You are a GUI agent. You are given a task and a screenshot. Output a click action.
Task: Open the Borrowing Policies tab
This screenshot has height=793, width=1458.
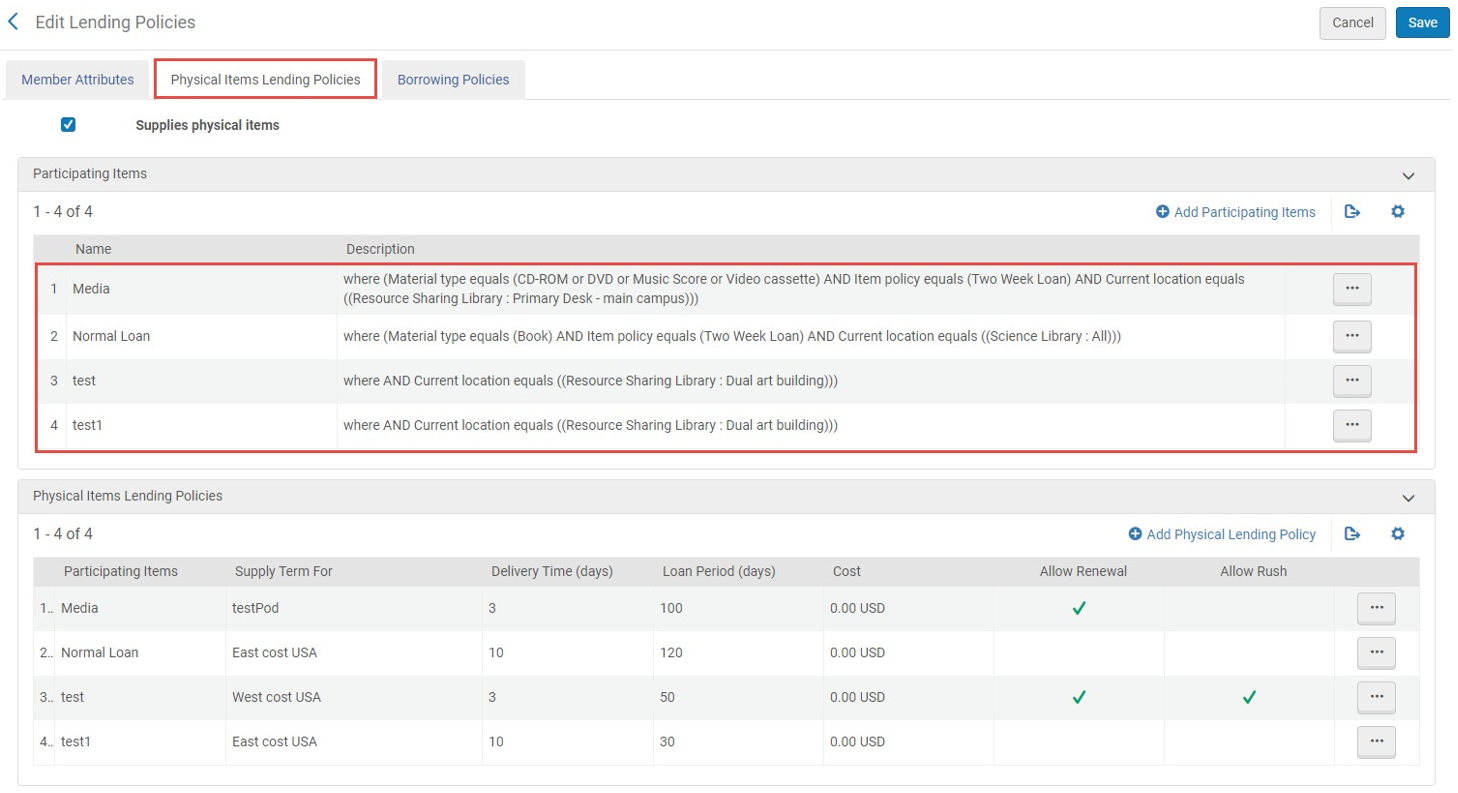[453, 80]
